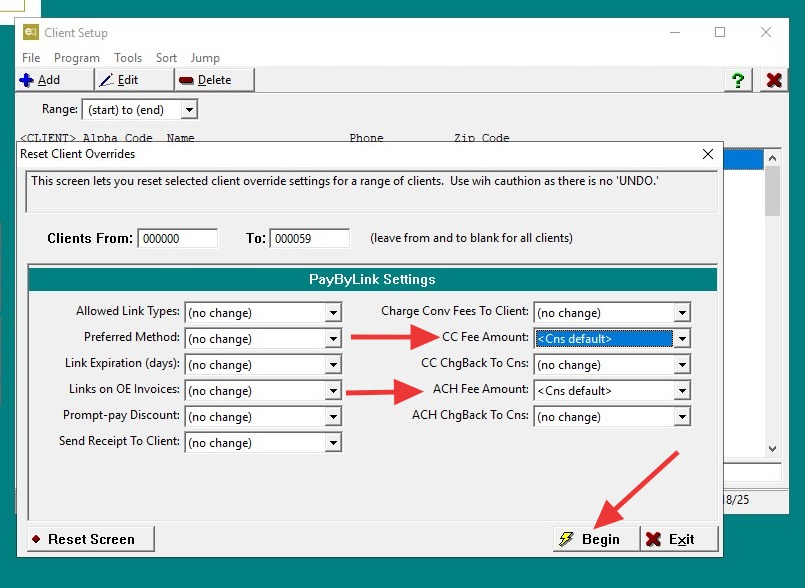Expand CC ChgBack To Cns dropdown

click(682, 365)
